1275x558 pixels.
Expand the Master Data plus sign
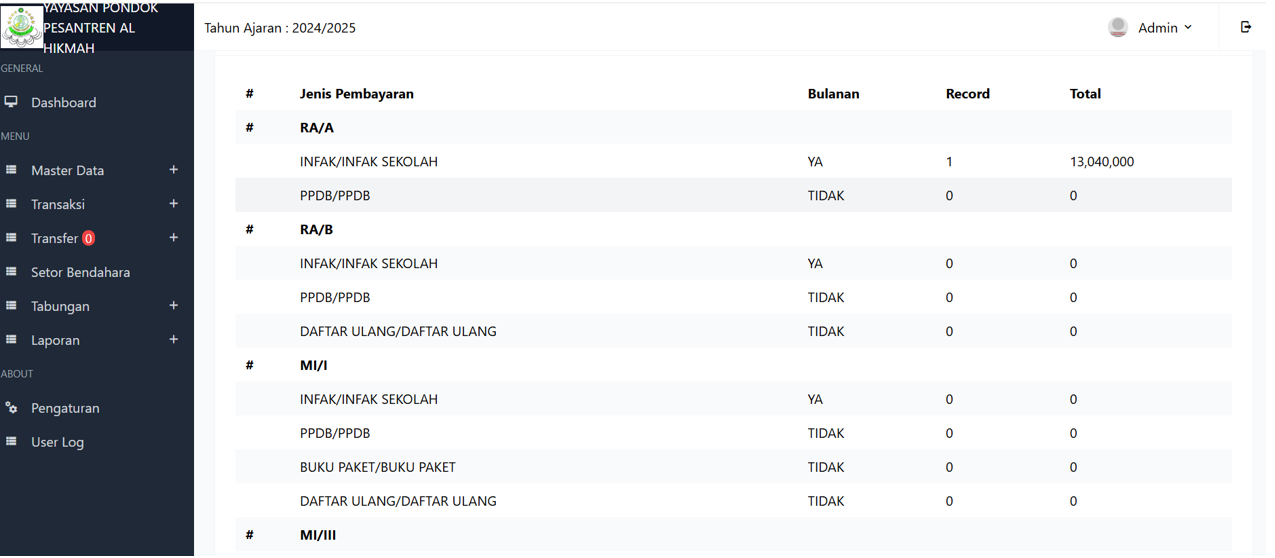pyautogui.click(x=173, y=170)
